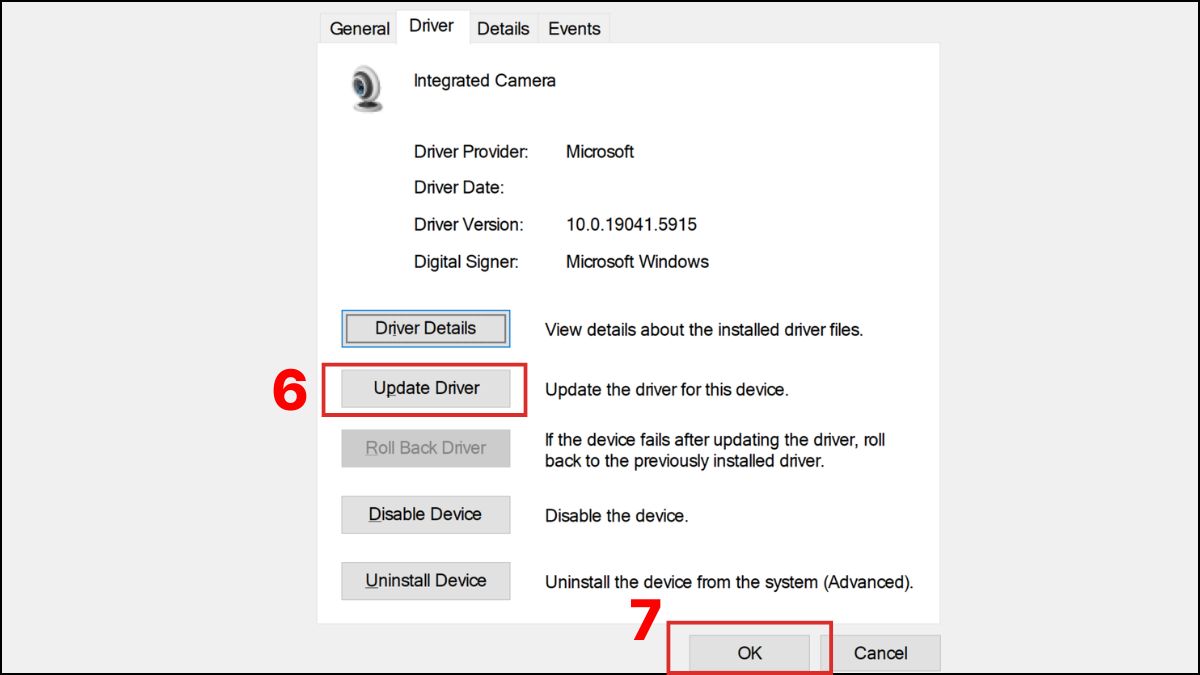Open Driver Details
1200x675 pixels.
coord(425,328)
